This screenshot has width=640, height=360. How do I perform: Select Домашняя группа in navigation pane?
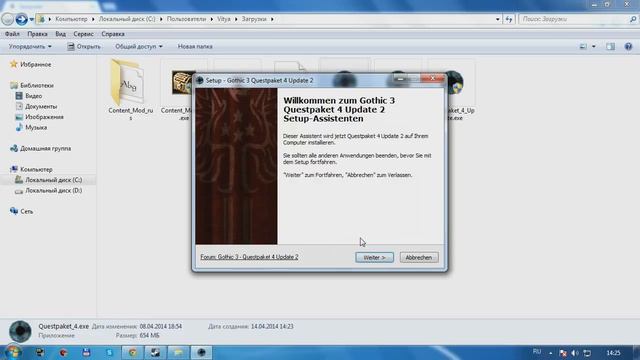(45, 149)
